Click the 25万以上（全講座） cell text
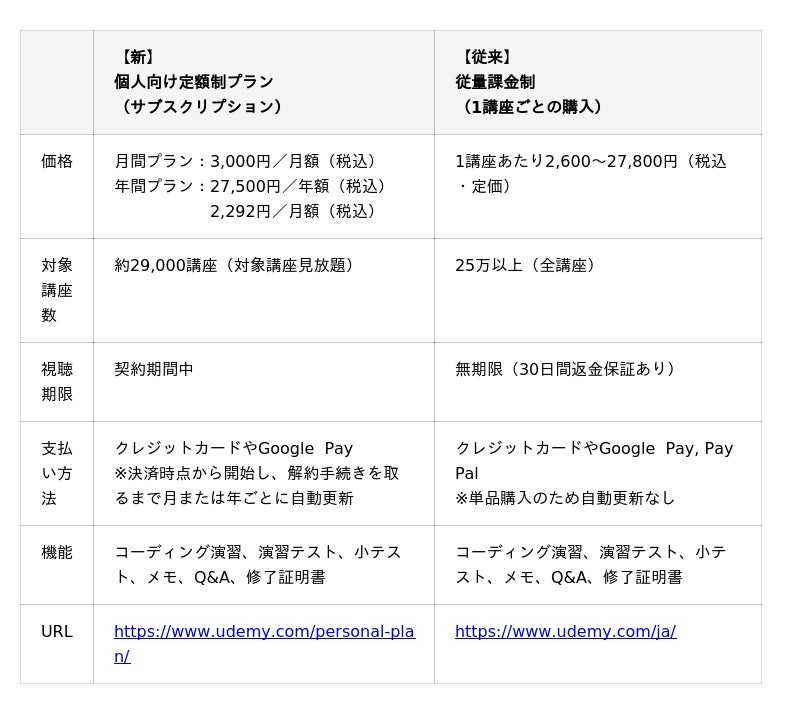Screen dimensions: 800x714 click(x=525, y=265)
